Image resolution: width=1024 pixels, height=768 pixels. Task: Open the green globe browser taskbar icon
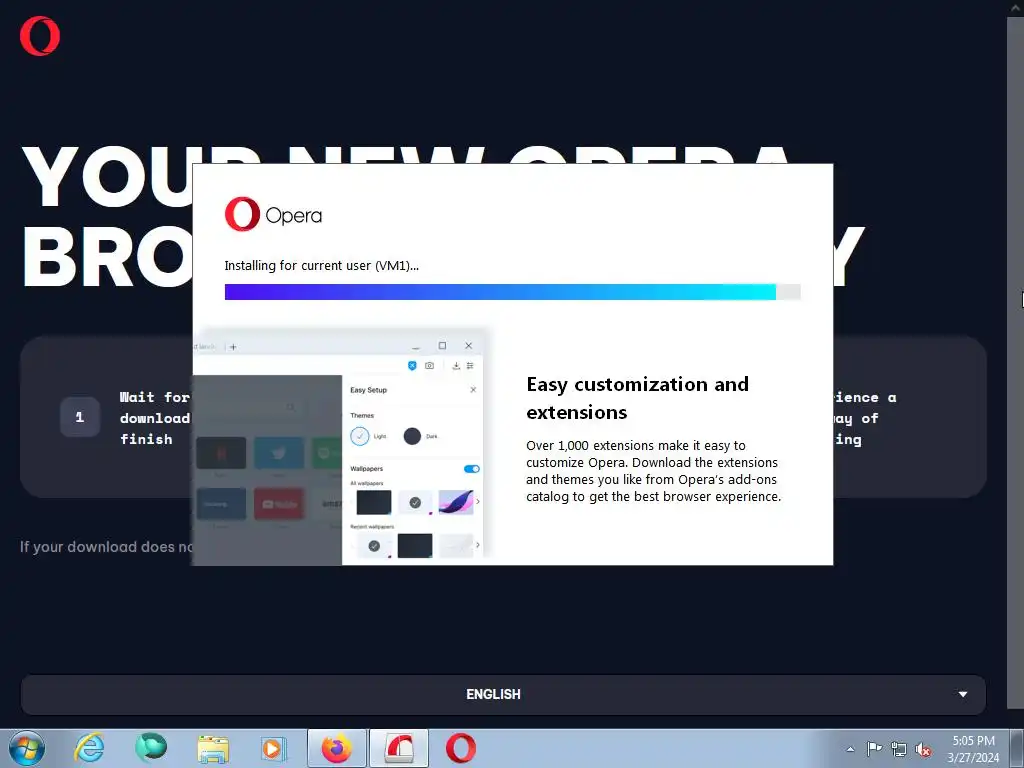151,748
